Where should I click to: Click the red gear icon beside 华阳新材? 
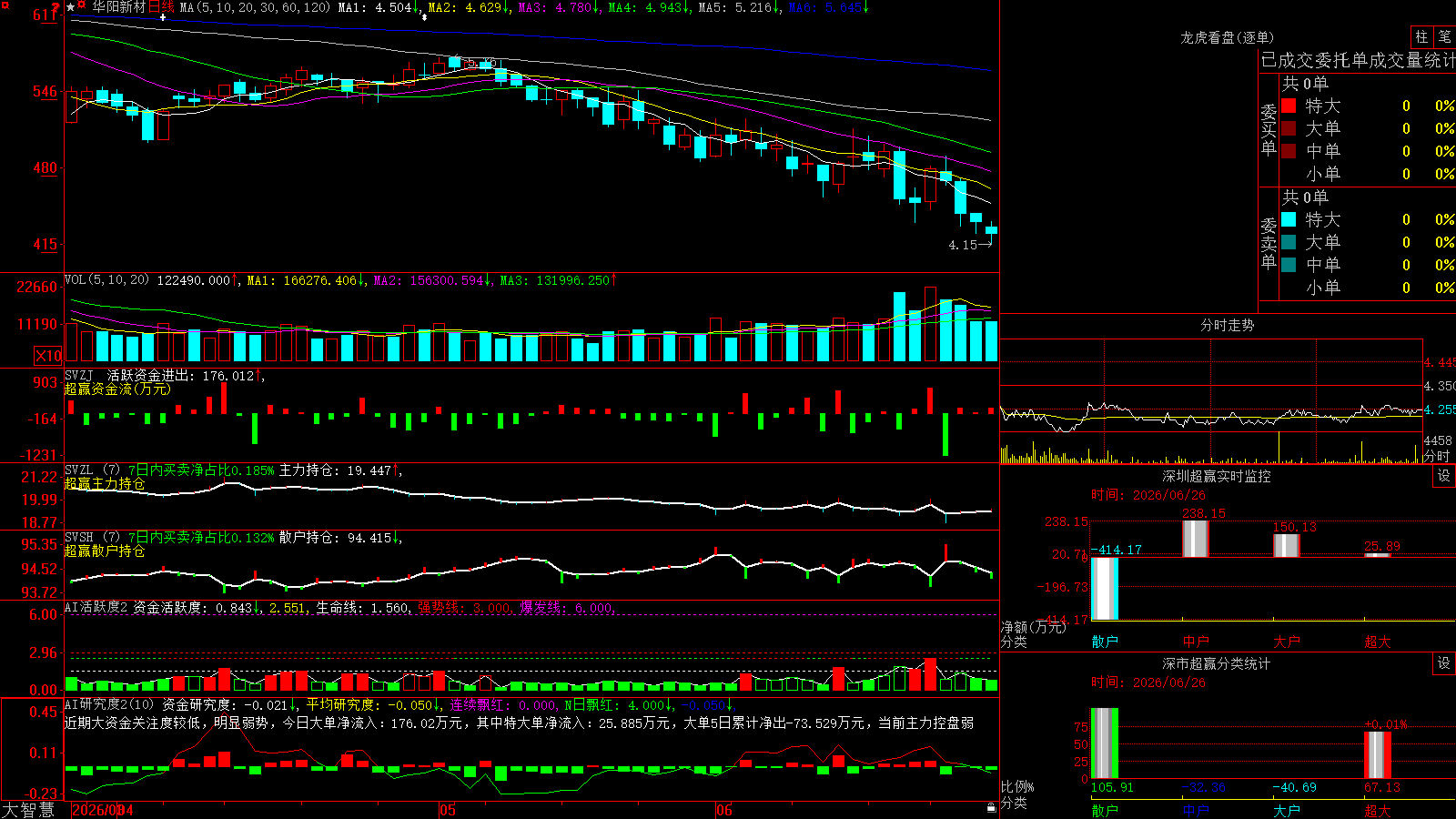click(82, 5)
